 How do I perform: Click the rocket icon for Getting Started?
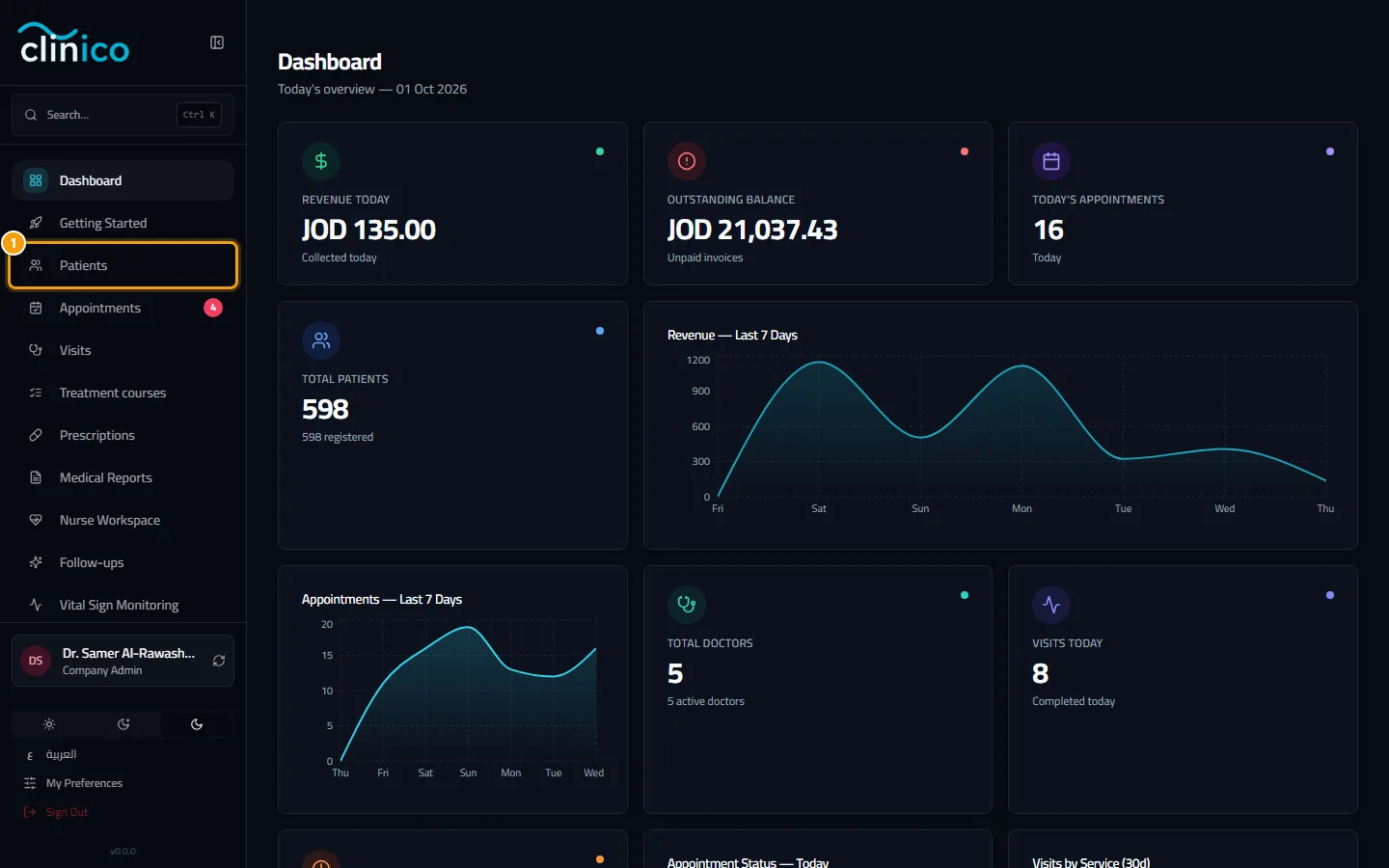[36, 223]
